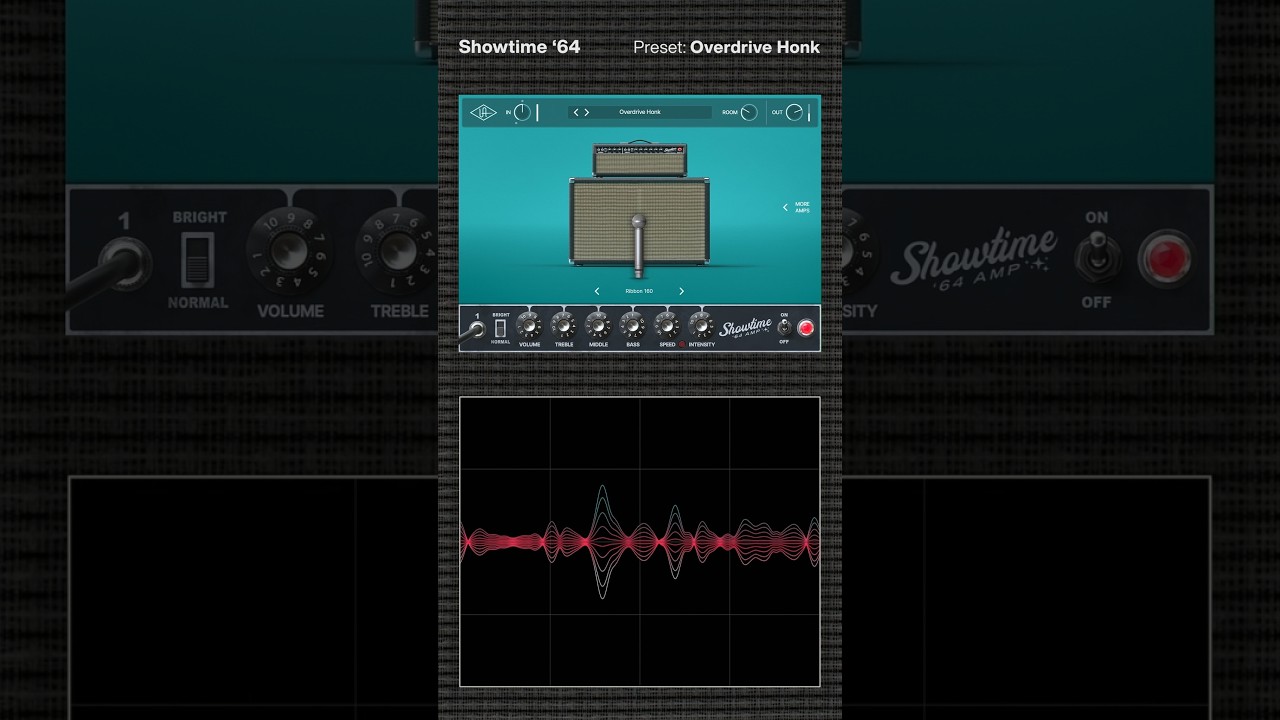Image resolution: width=1280 pixels, height=720 pixels.
Task: Click the BRIGHT label above the plugin switch
Action: click(500, 315)
